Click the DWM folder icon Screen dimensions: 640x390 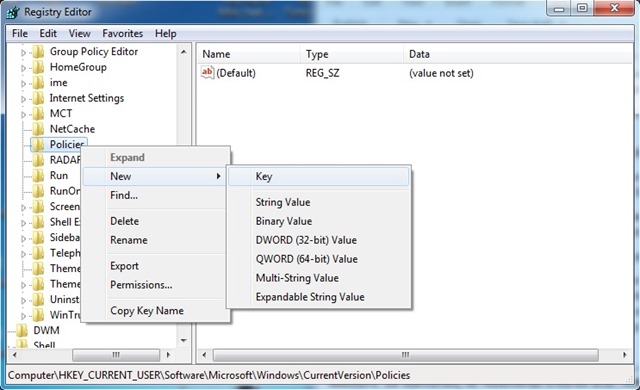pos(22,330)
